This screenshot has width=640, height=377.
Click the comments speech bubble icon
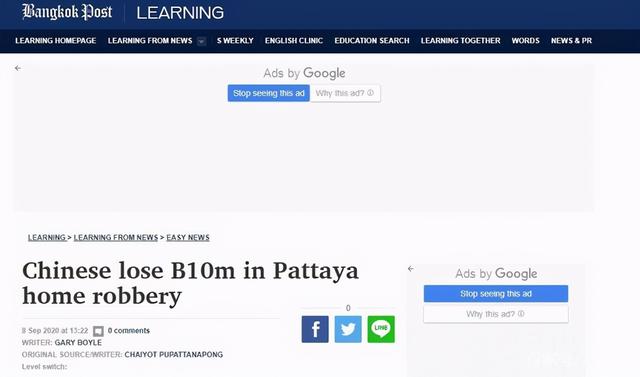98,331
